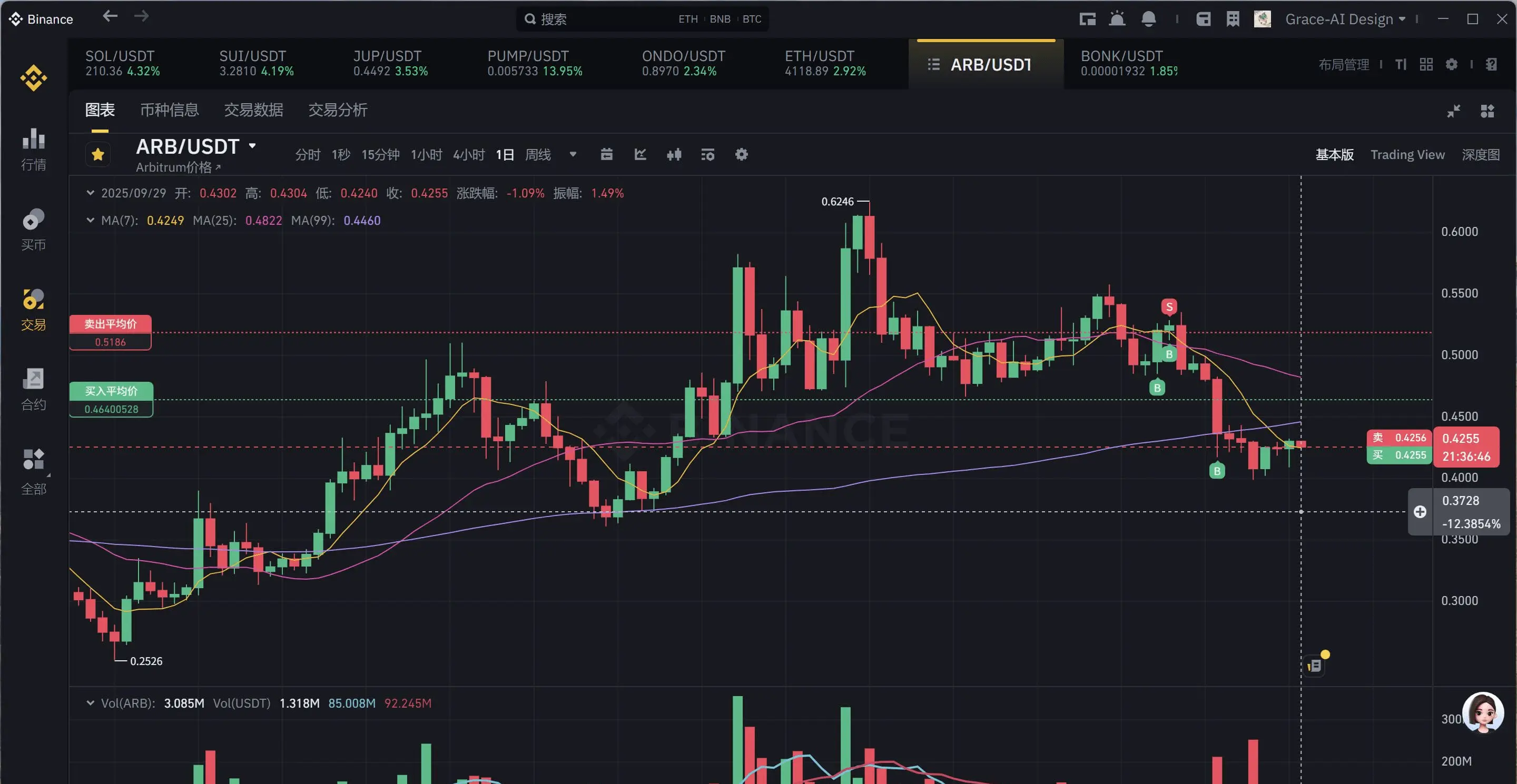Open 买币 buy crypto in sidebar
1517x784 pixels.
coord(34,230)
